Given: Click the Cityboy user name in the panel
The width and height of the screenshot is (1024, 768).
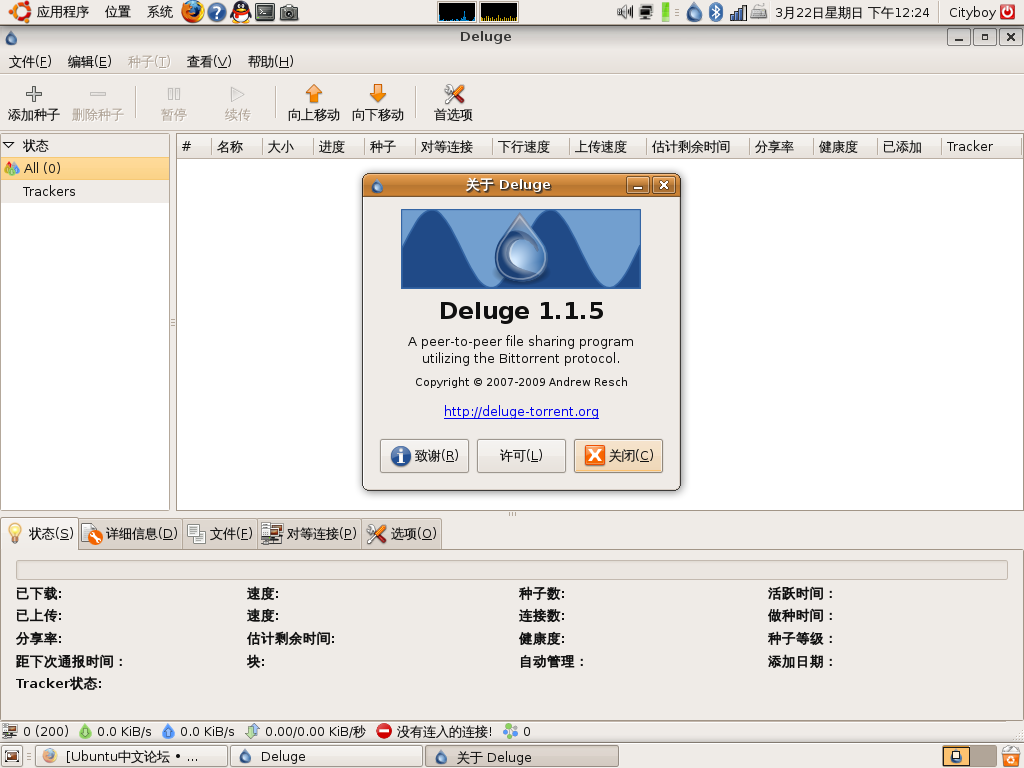Looking at the screenshot, I should point(972,12).
